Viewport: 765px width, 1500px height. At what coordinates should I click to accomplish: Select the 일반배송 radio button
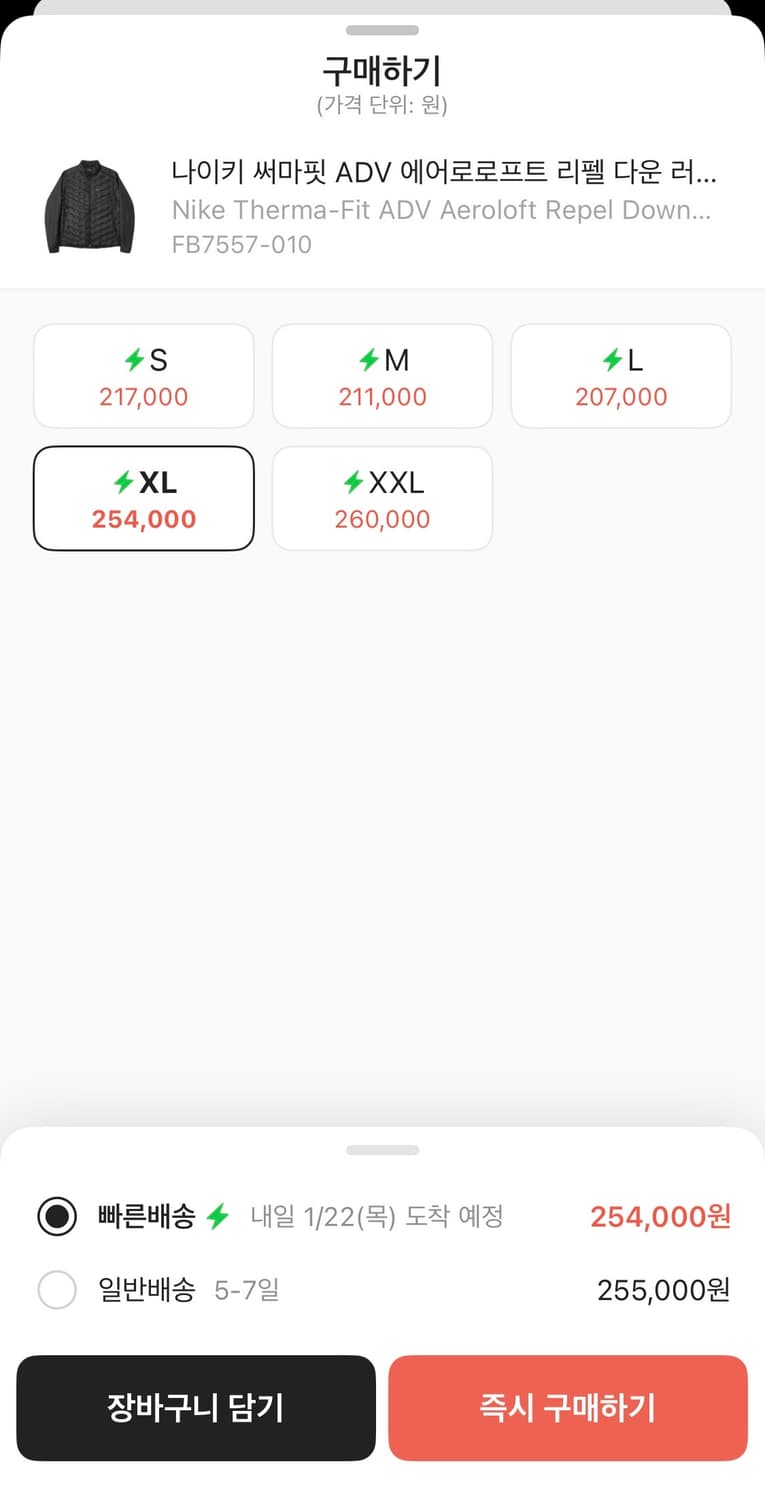point(57,1290)
